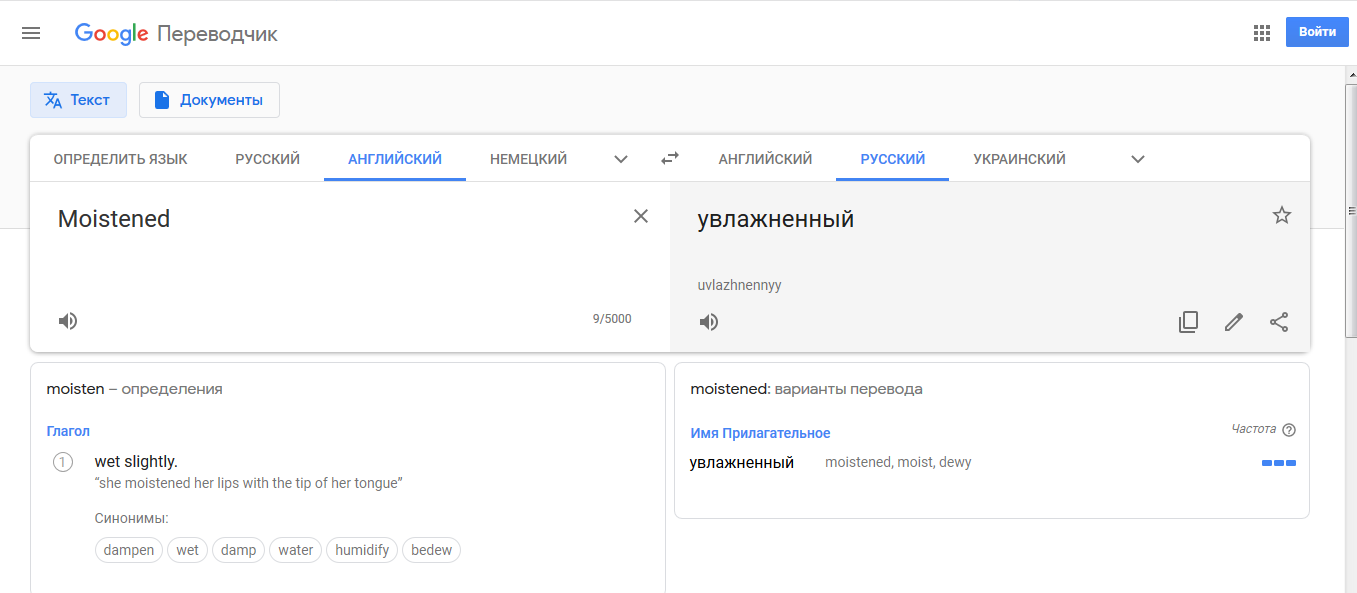Listen to the source text Moistened
The width and height of the screenshot is (1357, 593).
coord(68,321)
